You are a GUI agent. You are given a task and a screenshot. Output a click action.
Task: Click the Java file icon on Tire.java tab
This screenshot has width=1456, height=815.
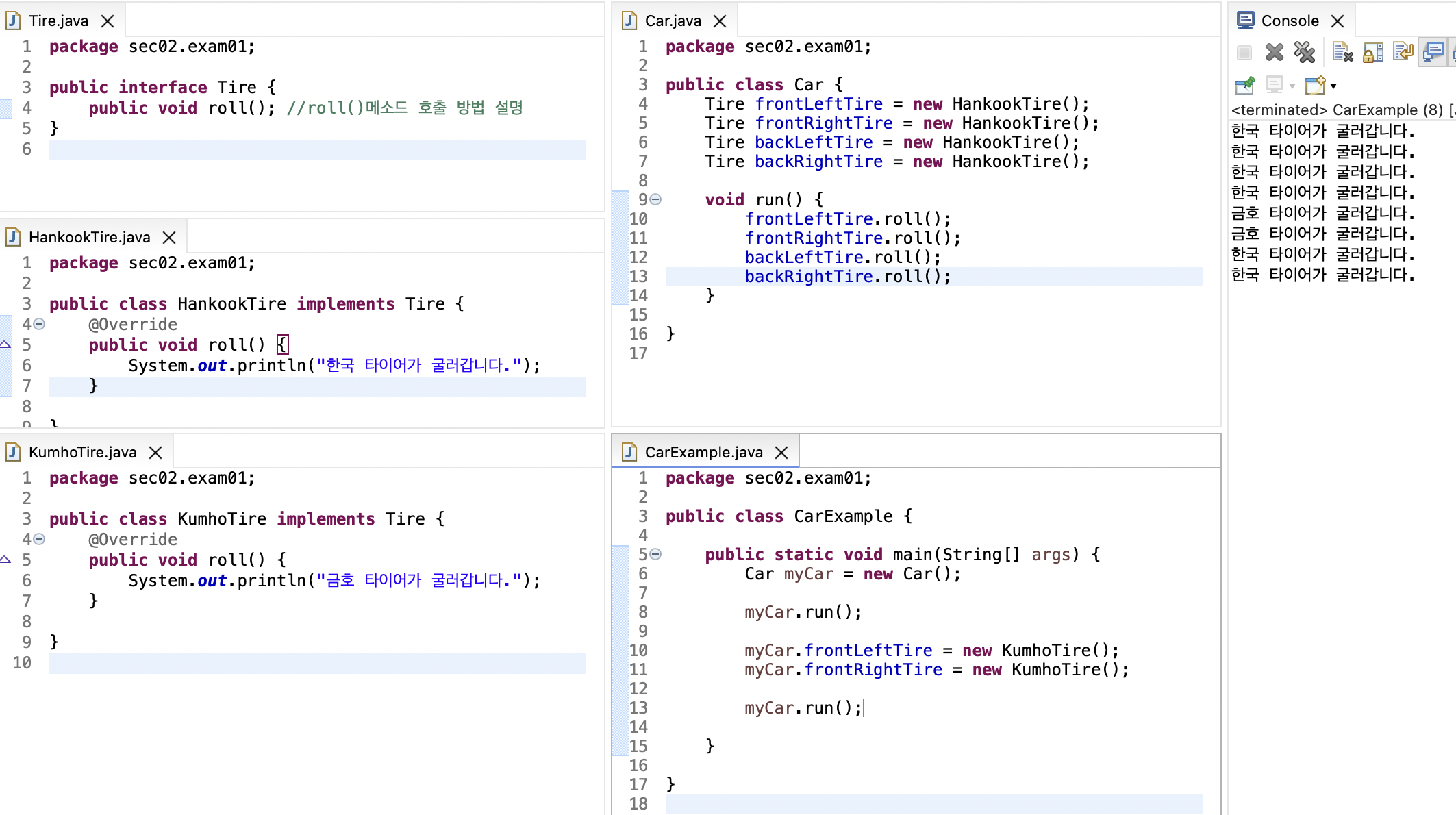coord(13,21)
